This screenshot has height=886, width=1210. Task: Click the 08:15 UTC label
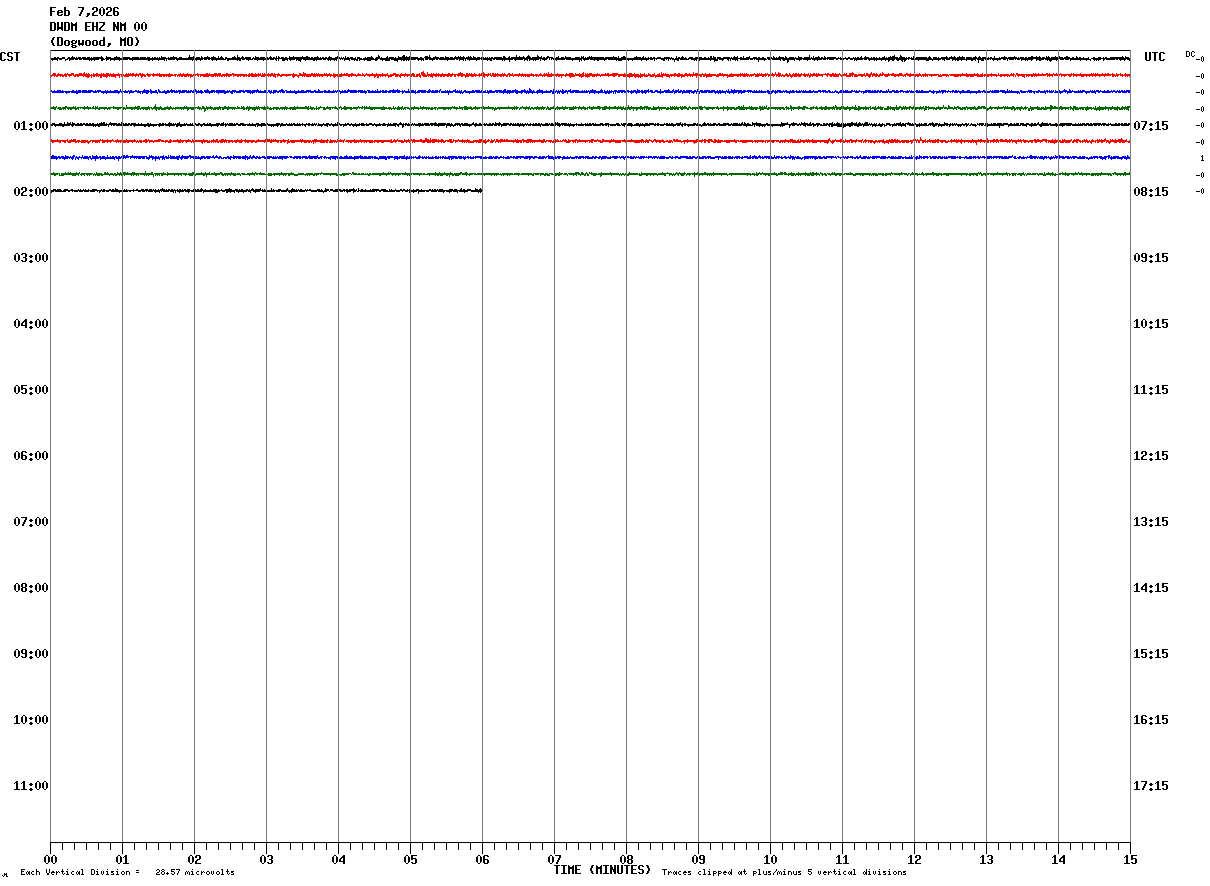[x=1151, y=192]
